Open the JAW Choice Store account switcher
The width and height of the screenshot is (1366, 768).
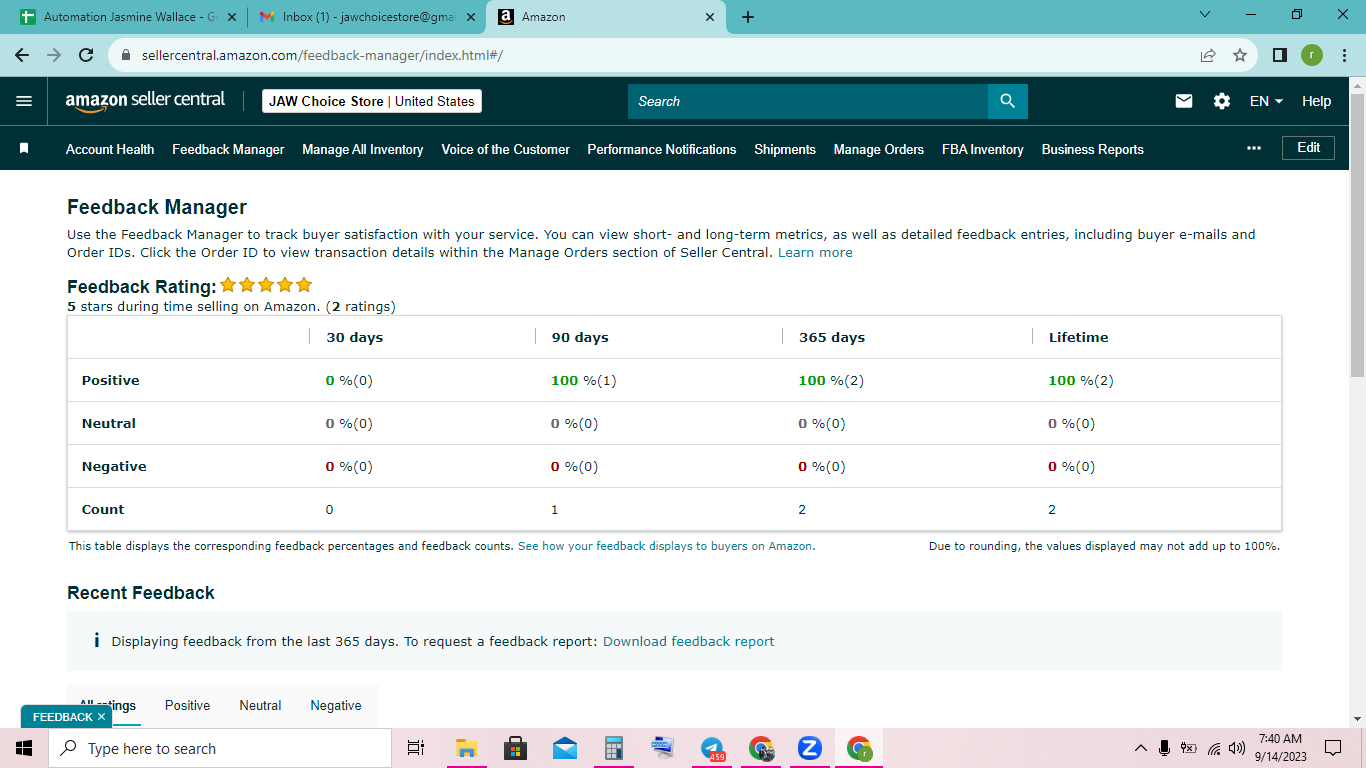[372, 101]
